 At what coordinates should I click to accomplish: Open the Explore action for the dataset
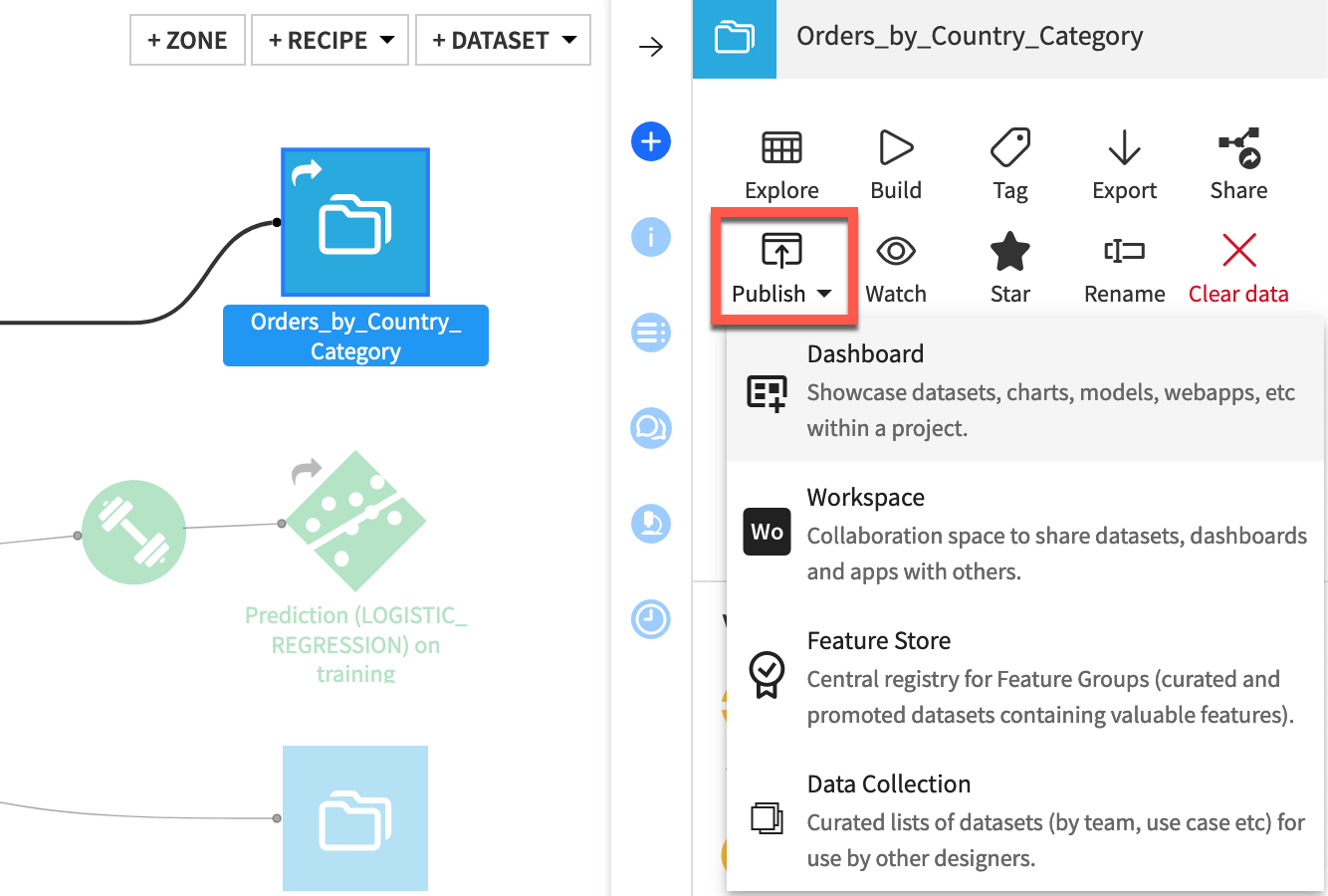click(x=781, y=165)
